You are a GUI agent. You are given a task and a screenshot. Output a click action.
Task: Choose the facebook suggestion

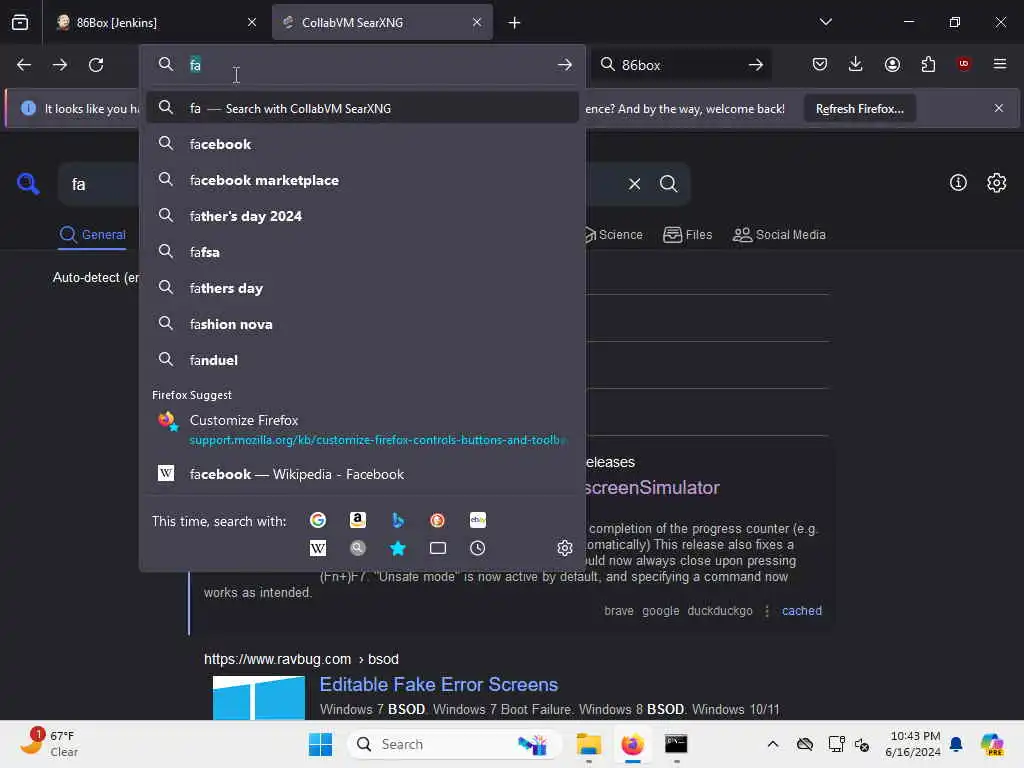tap(362, 144)
